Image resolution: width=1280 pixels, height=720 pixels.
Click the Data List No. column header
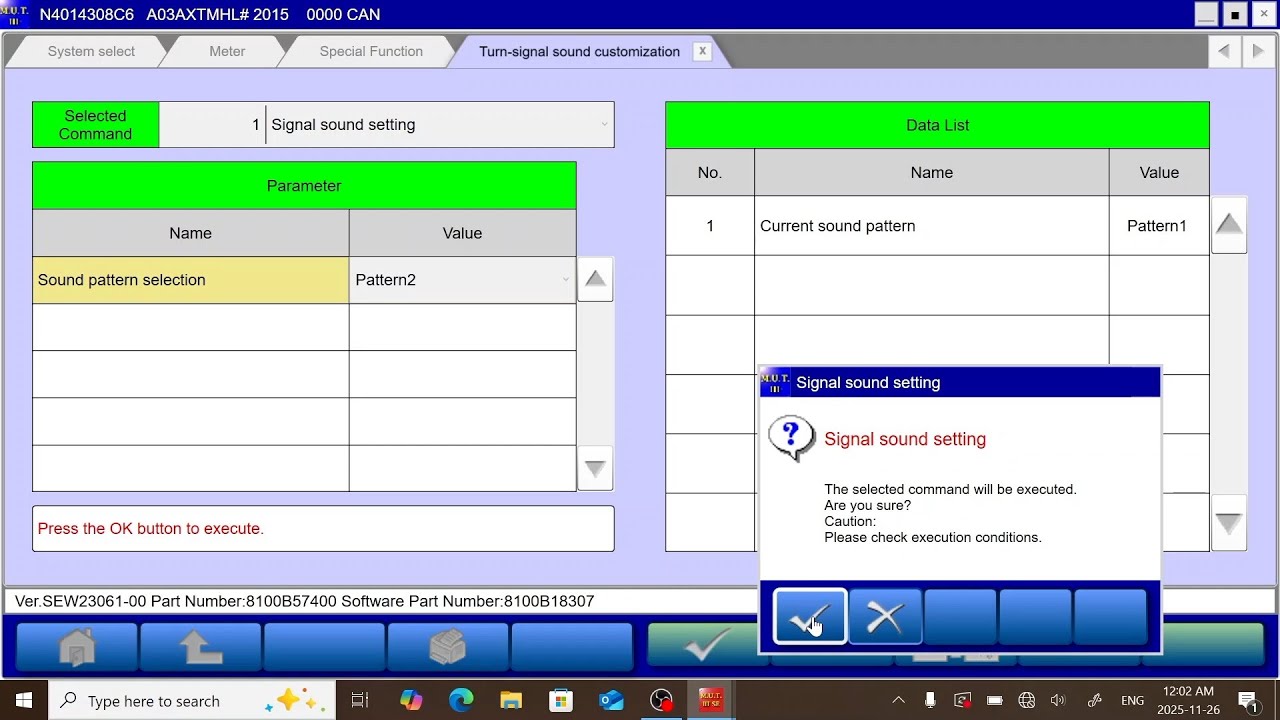[x=710, y=172]
